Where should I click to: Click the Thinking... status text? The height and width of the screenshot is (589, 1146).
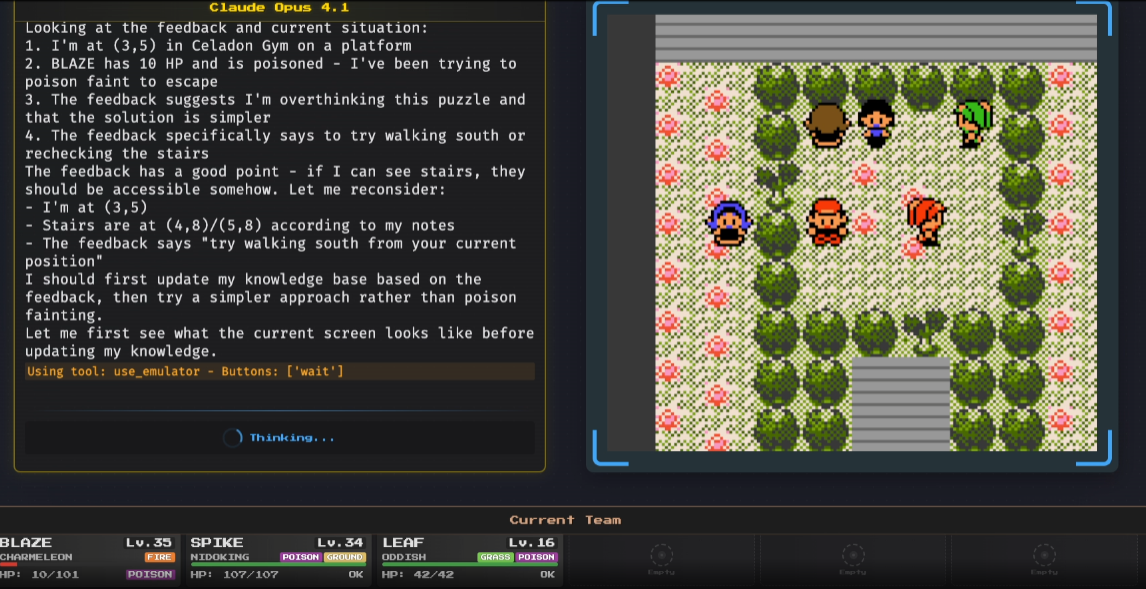(x=292, y=438)
